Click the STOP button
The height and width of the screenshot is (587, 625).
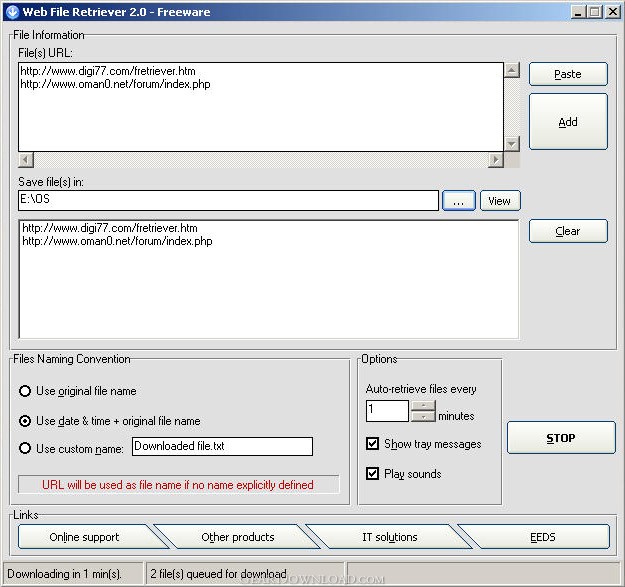pos(561,438)
